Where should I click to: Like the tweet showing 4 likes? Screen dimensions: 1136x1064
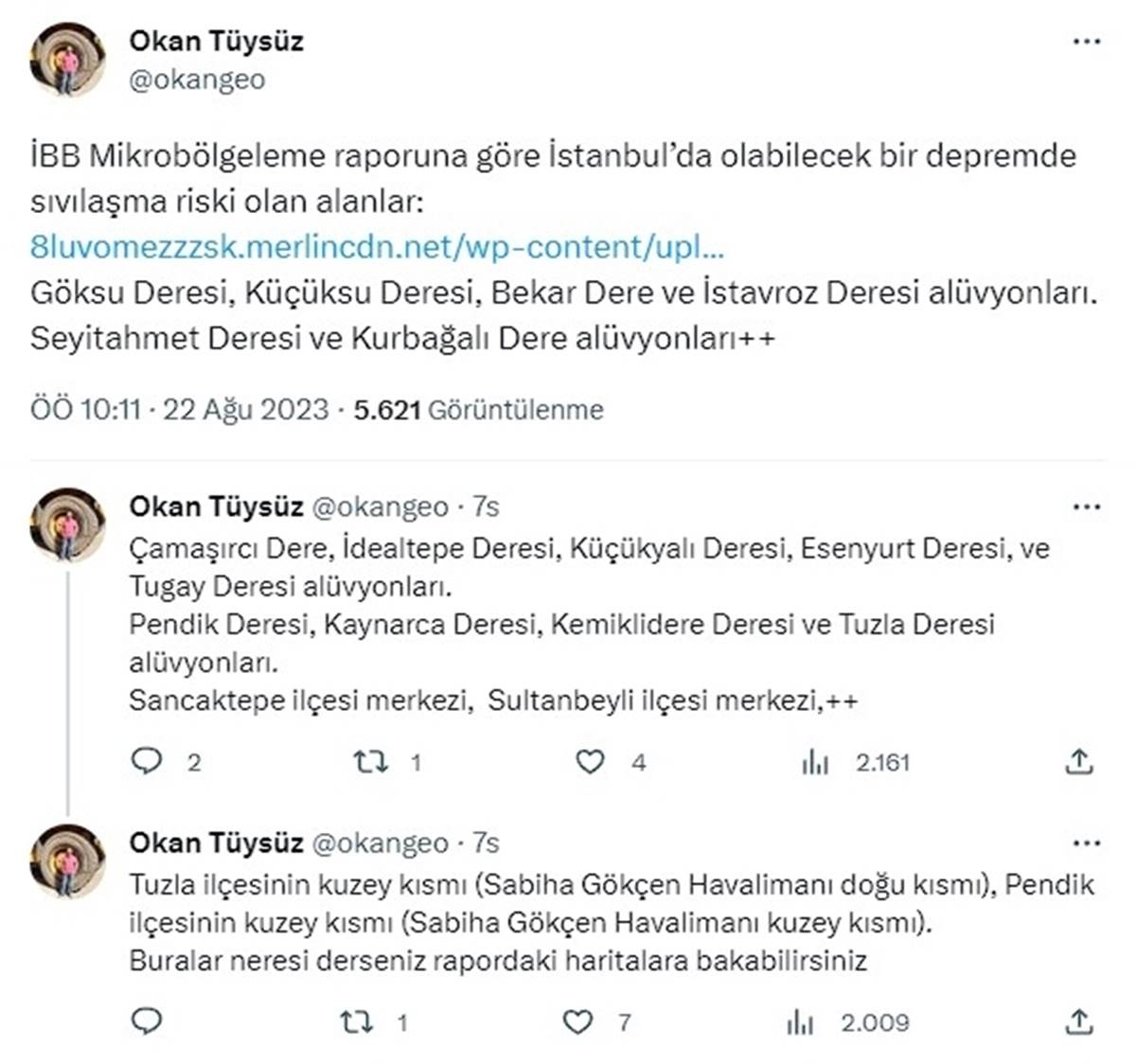tap(591, 760)
